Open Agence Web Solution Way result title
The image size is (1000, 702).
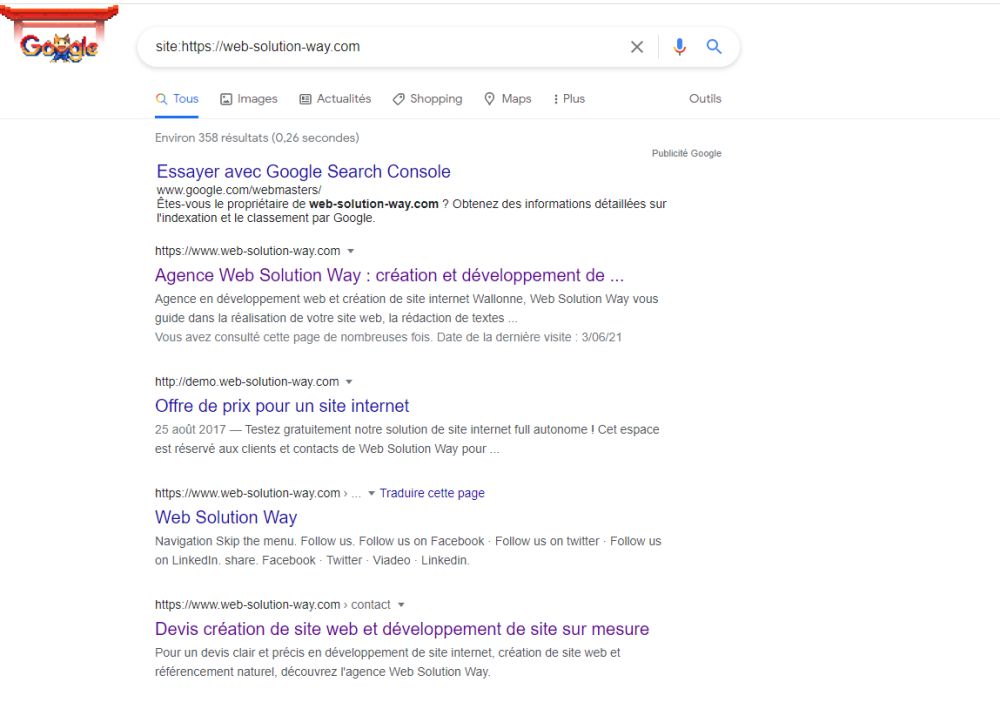coord(389,275)
